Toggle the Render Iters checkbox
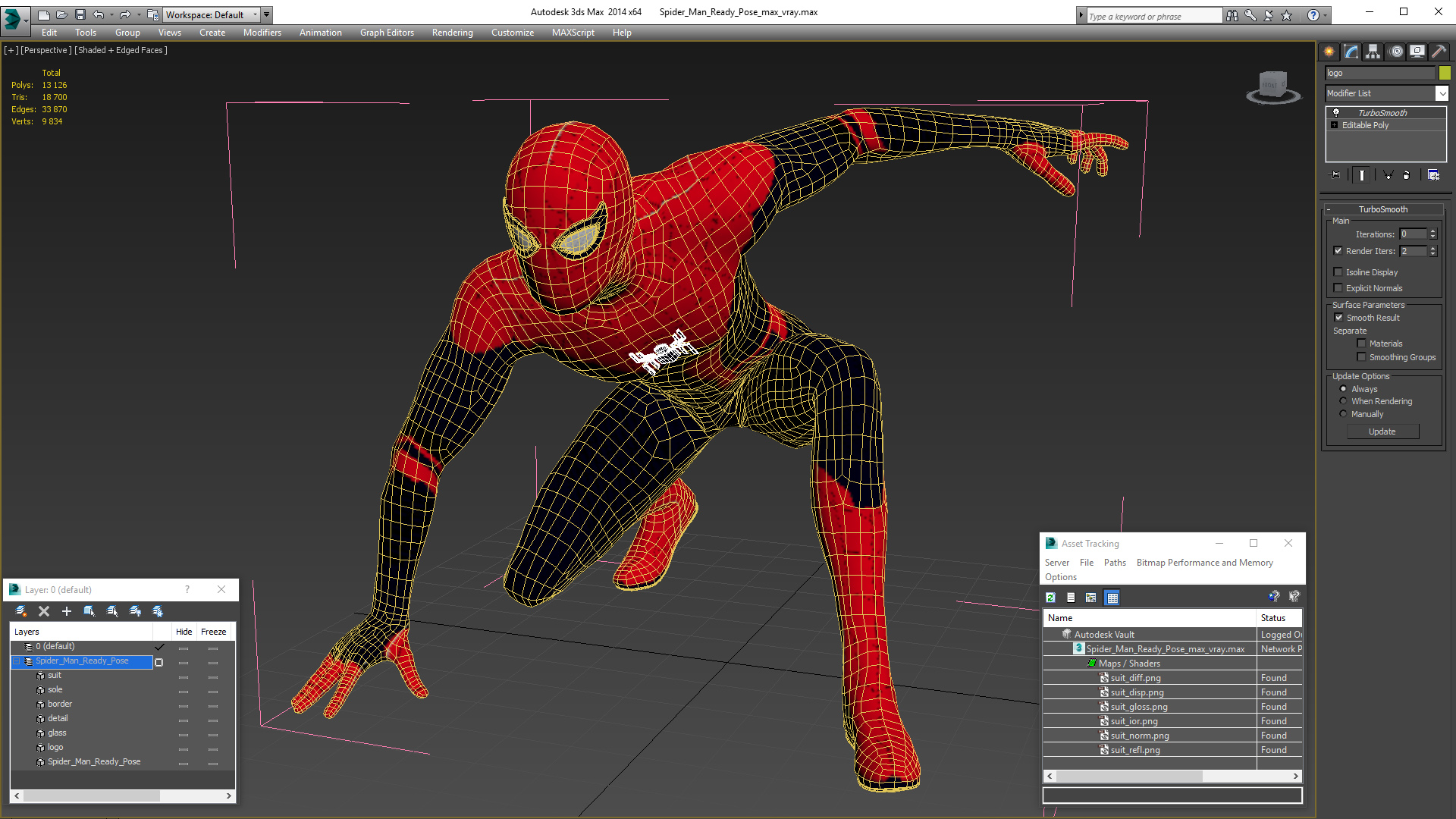 pyautogui.click(x=1338, y=251)
